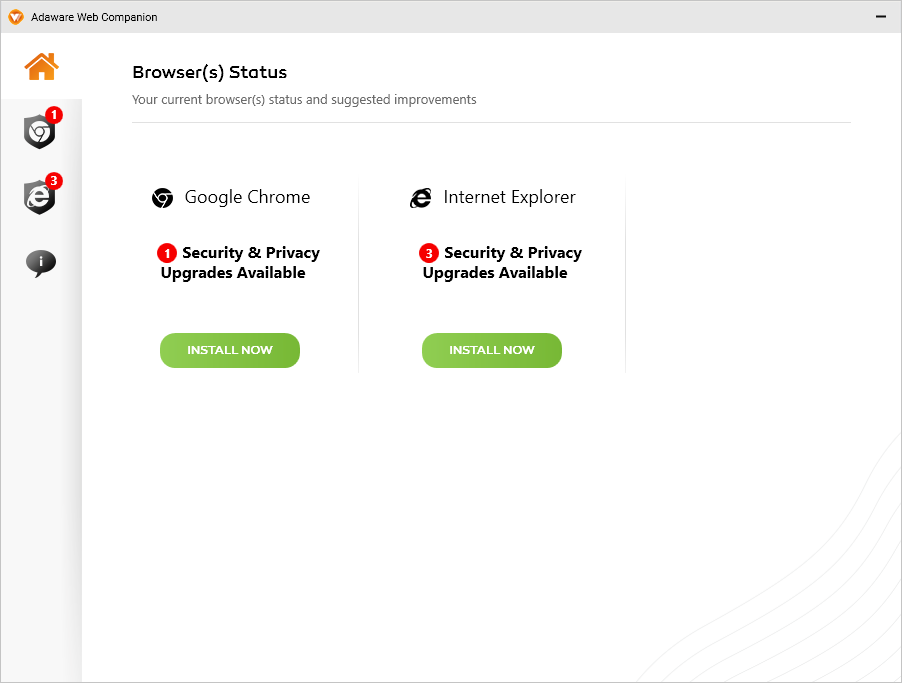Click red badge on sidebar Chrome shield
902x683 pixels.
tap(54, 115)
